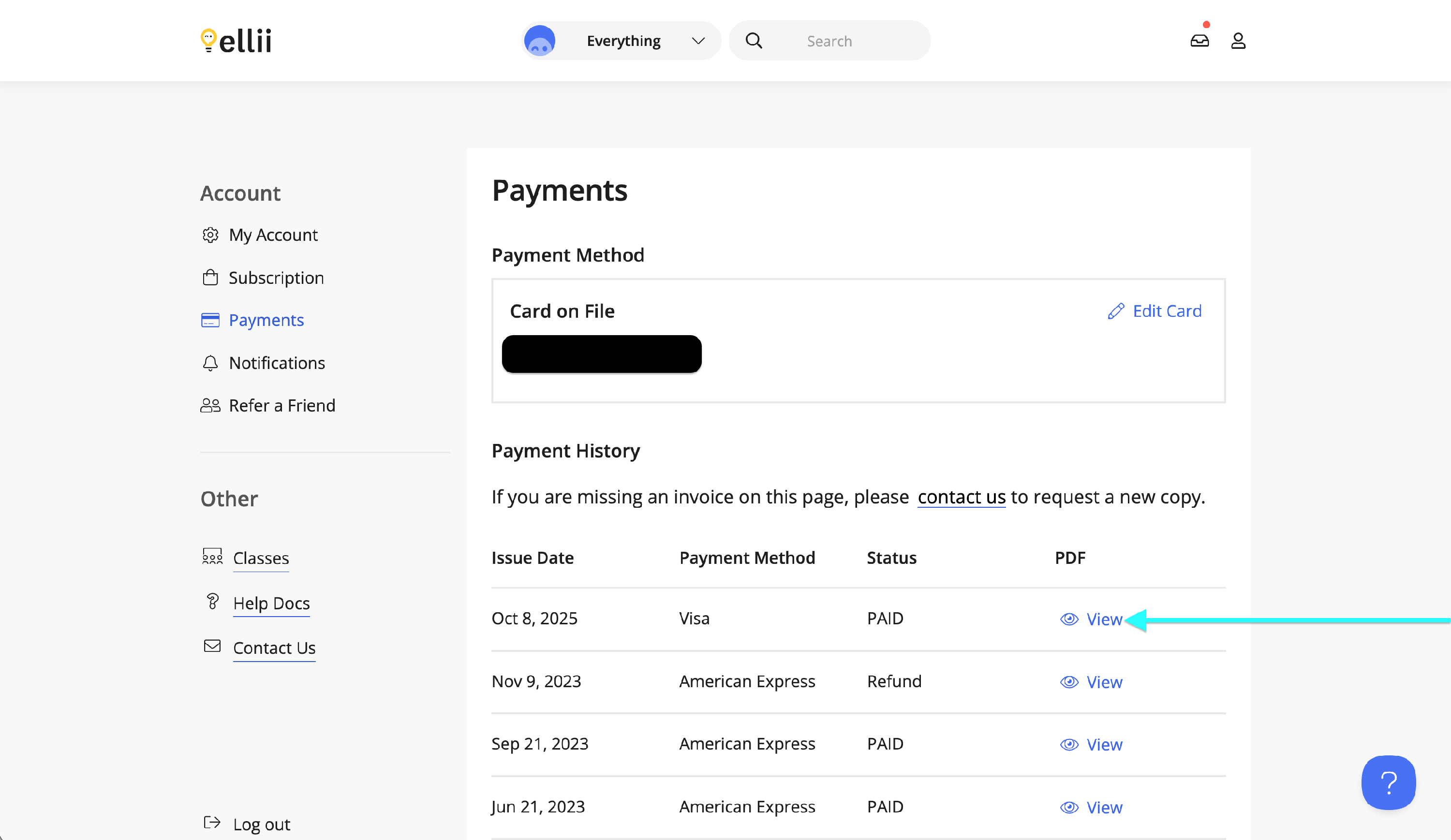The height and width of the screenshot is (840, 1451).
Task: Open the Subscription section
Action: tap(276, 278)
